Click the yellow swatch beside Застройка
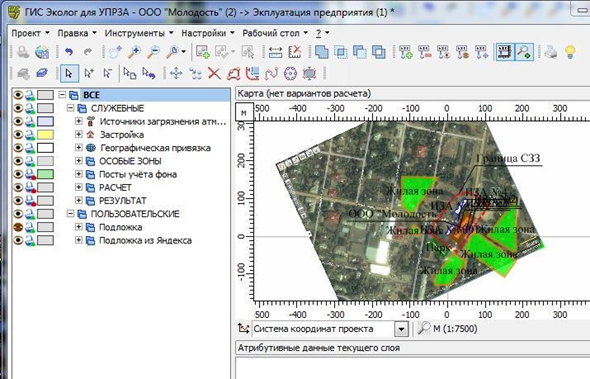 [45, 135]
